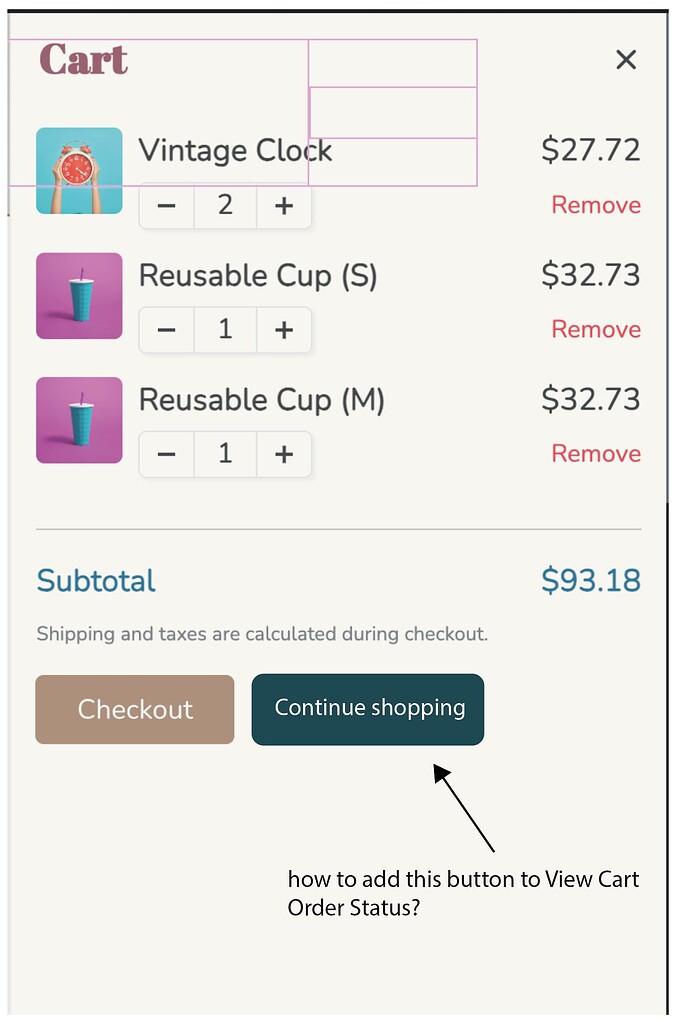Increase quantity of Vintage Clock

click(x=284, y=206)
